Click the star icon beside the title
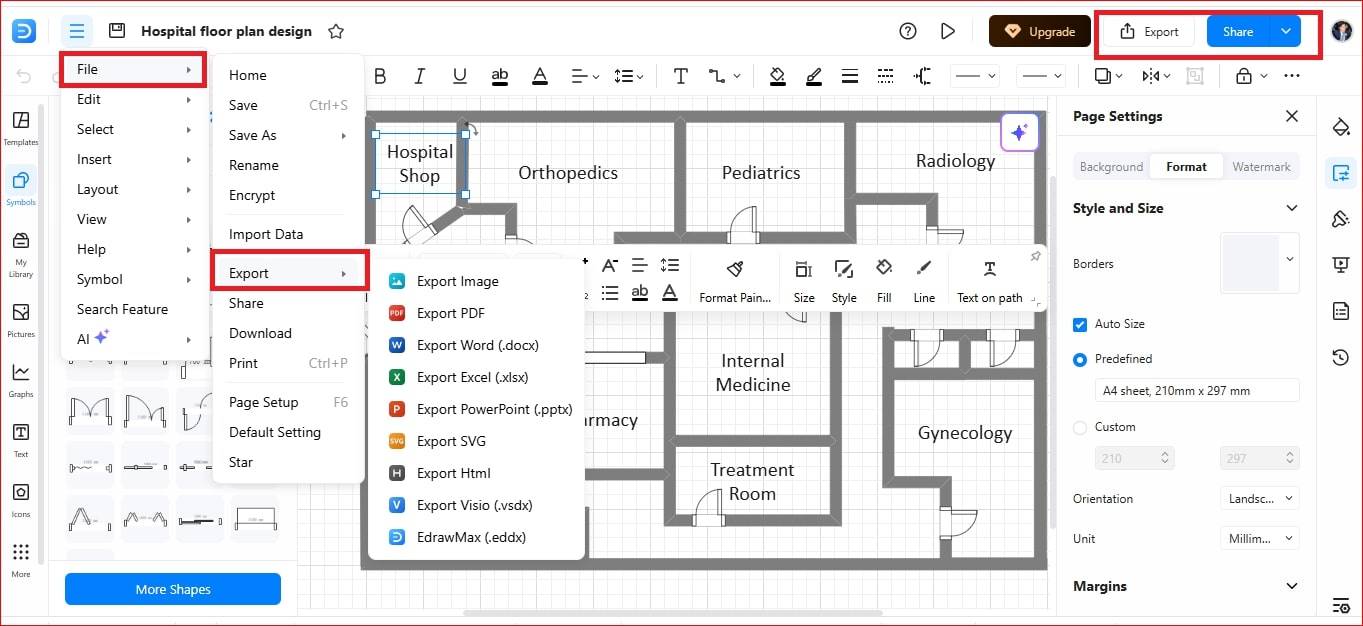Image resolution: width=1363 pixels, height=626 pixels. [x=336, y=31]
